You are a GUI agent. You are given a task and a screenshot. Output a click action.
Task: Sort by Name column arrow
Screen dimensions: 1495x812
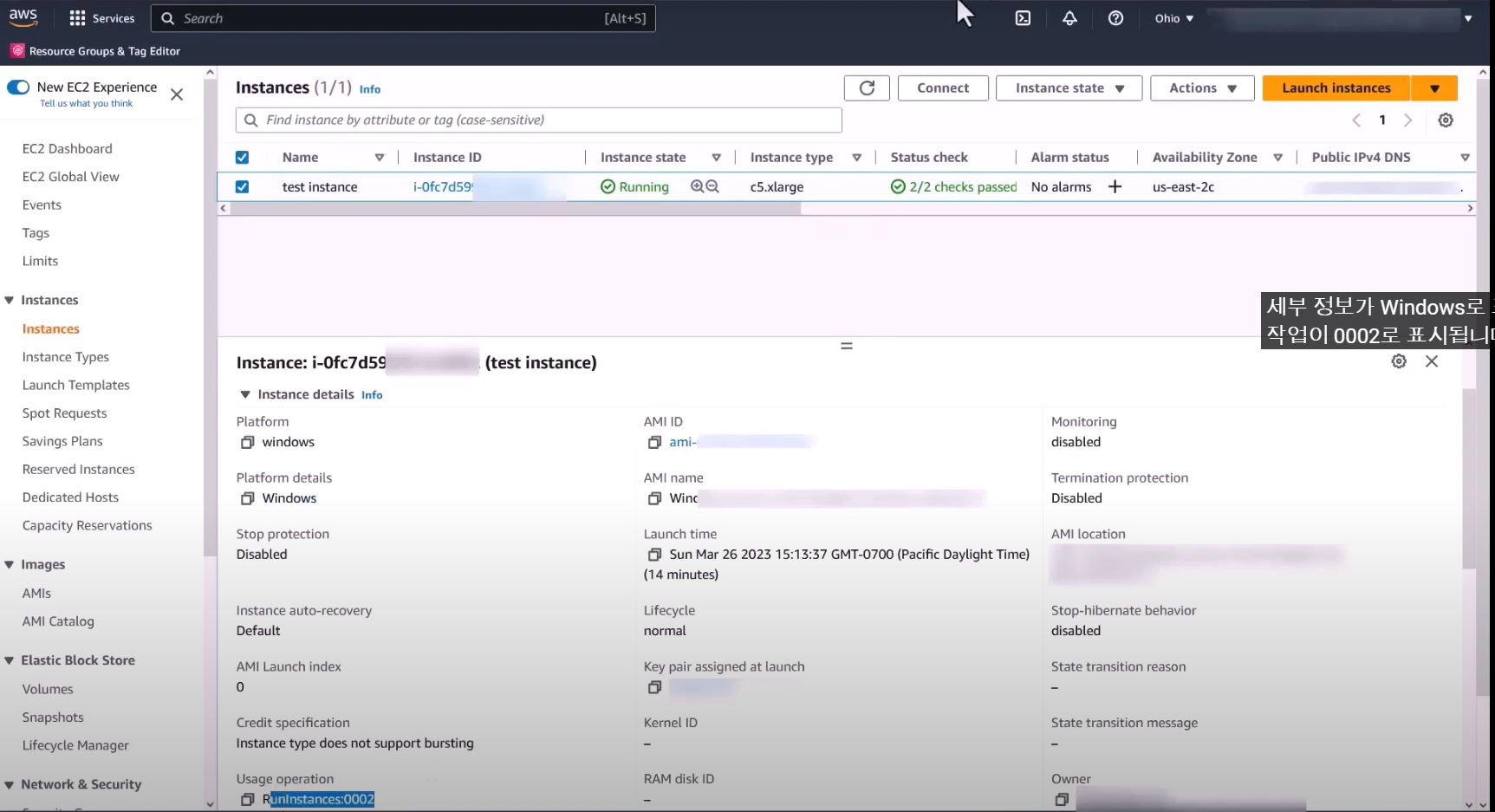click(379, 157)
